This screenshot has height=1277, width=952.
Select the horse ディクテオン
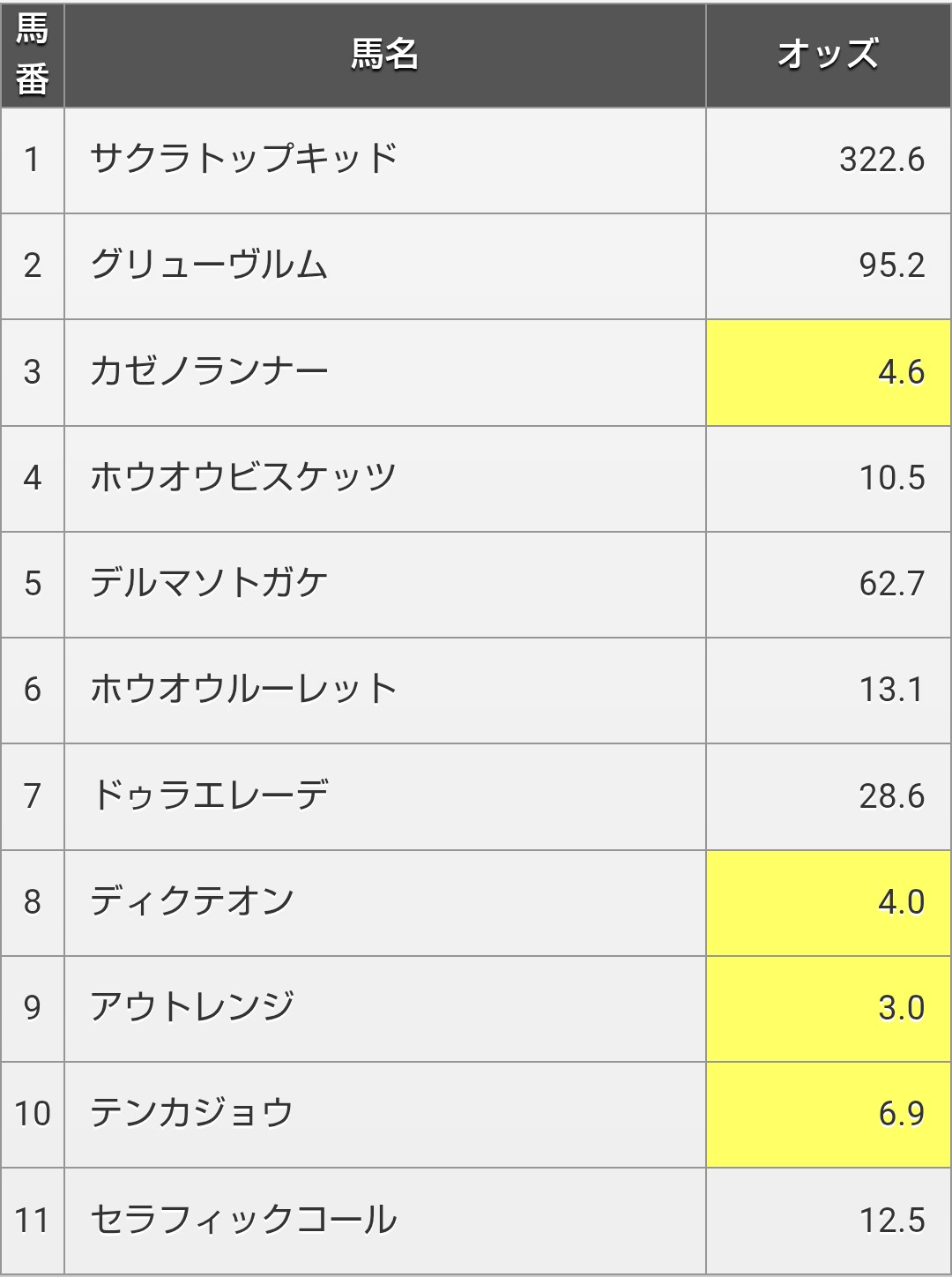191,901
